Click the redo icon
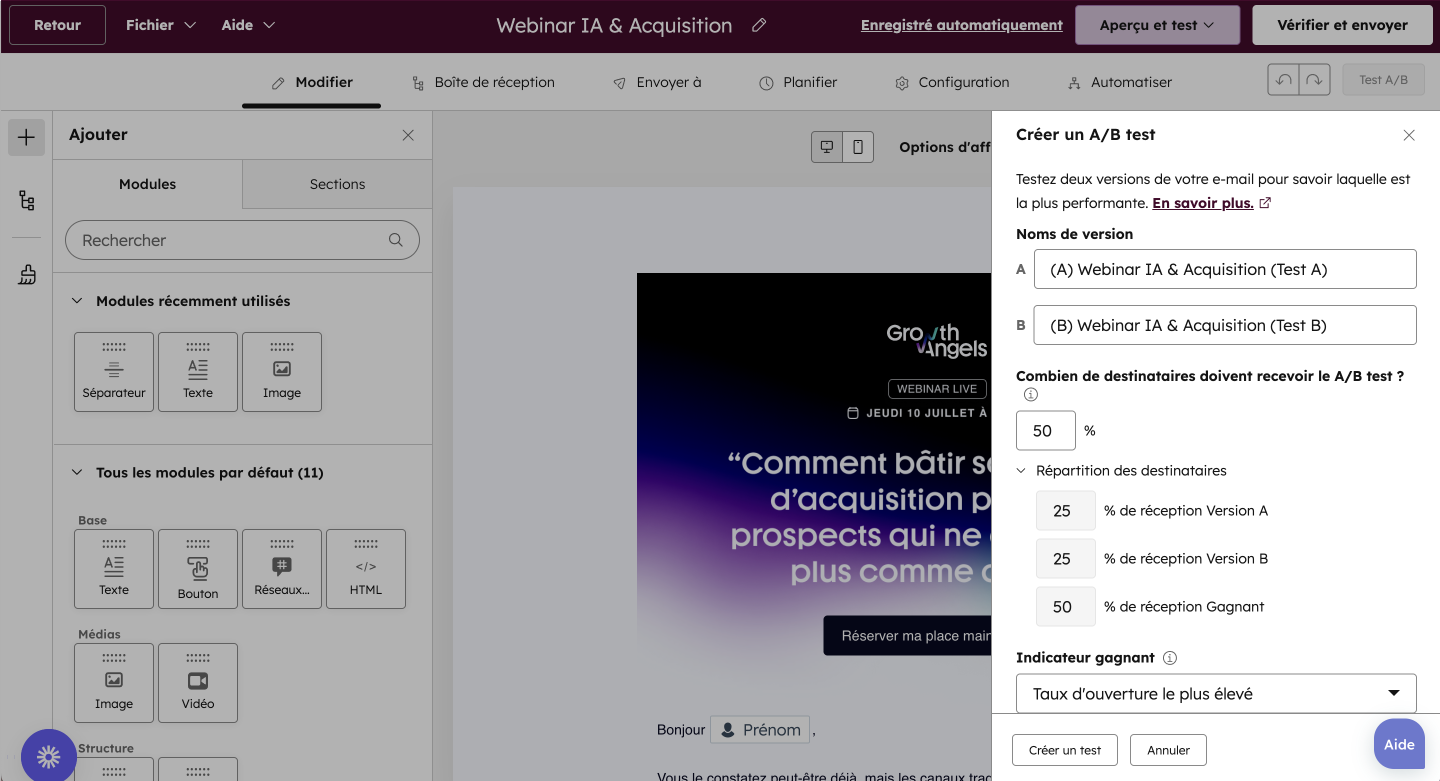The image size is (1440, 781). [1313, 79]
